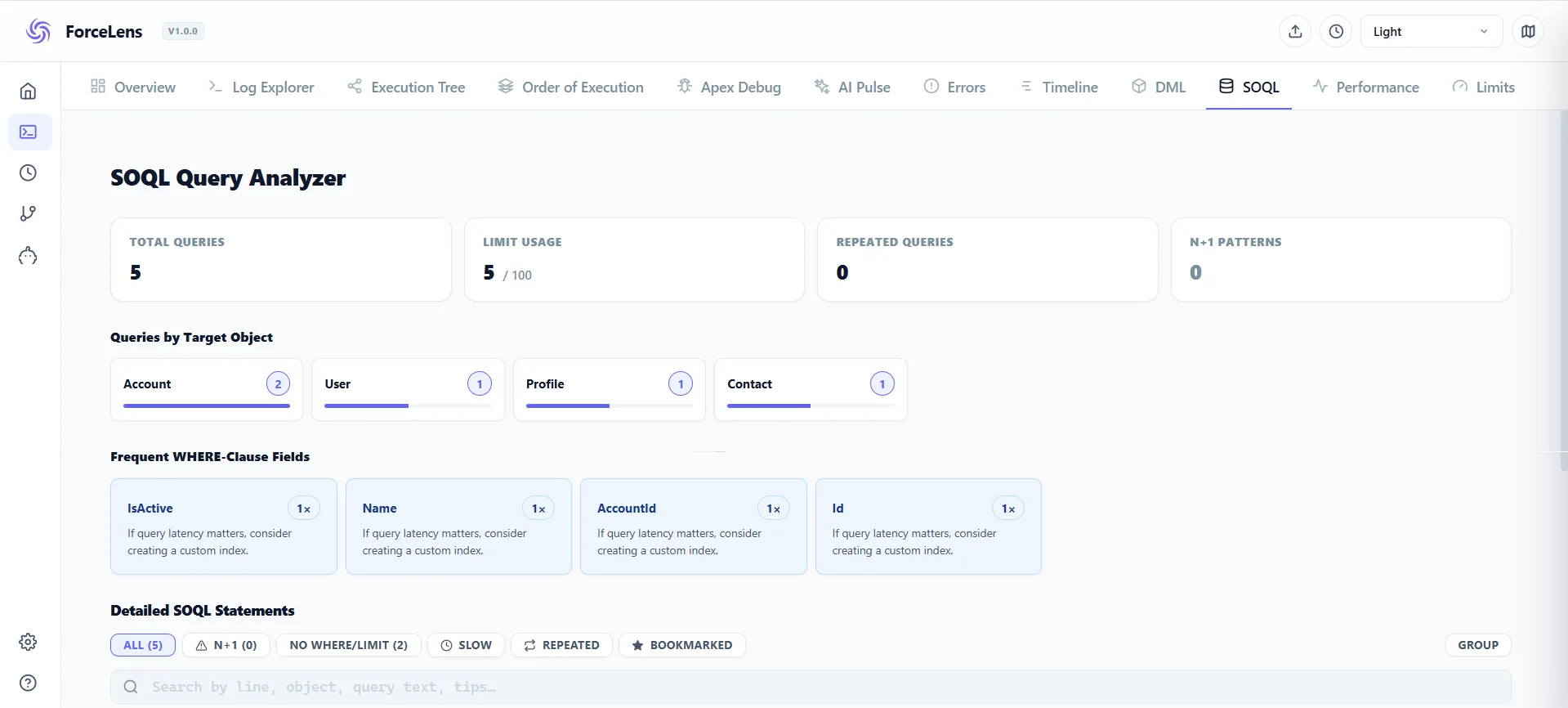The height and width of the screenshot is (708, 1568).
Task: Select the ALL (5) filter
Action: 143,645
